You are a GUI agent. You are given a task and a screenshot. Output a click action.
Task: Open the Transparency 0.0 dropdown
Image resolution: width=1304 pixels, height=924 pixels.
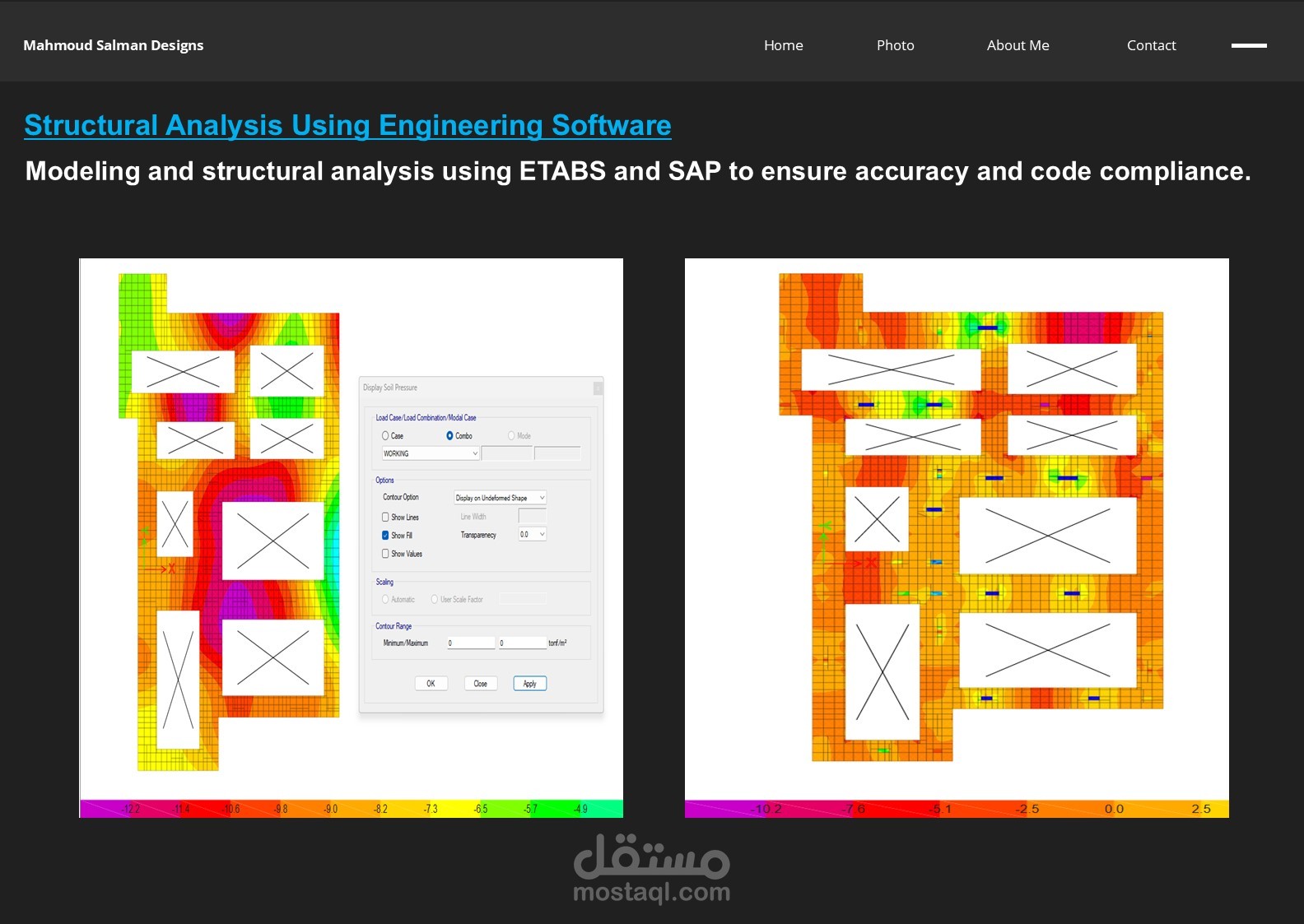pos(532,534)
